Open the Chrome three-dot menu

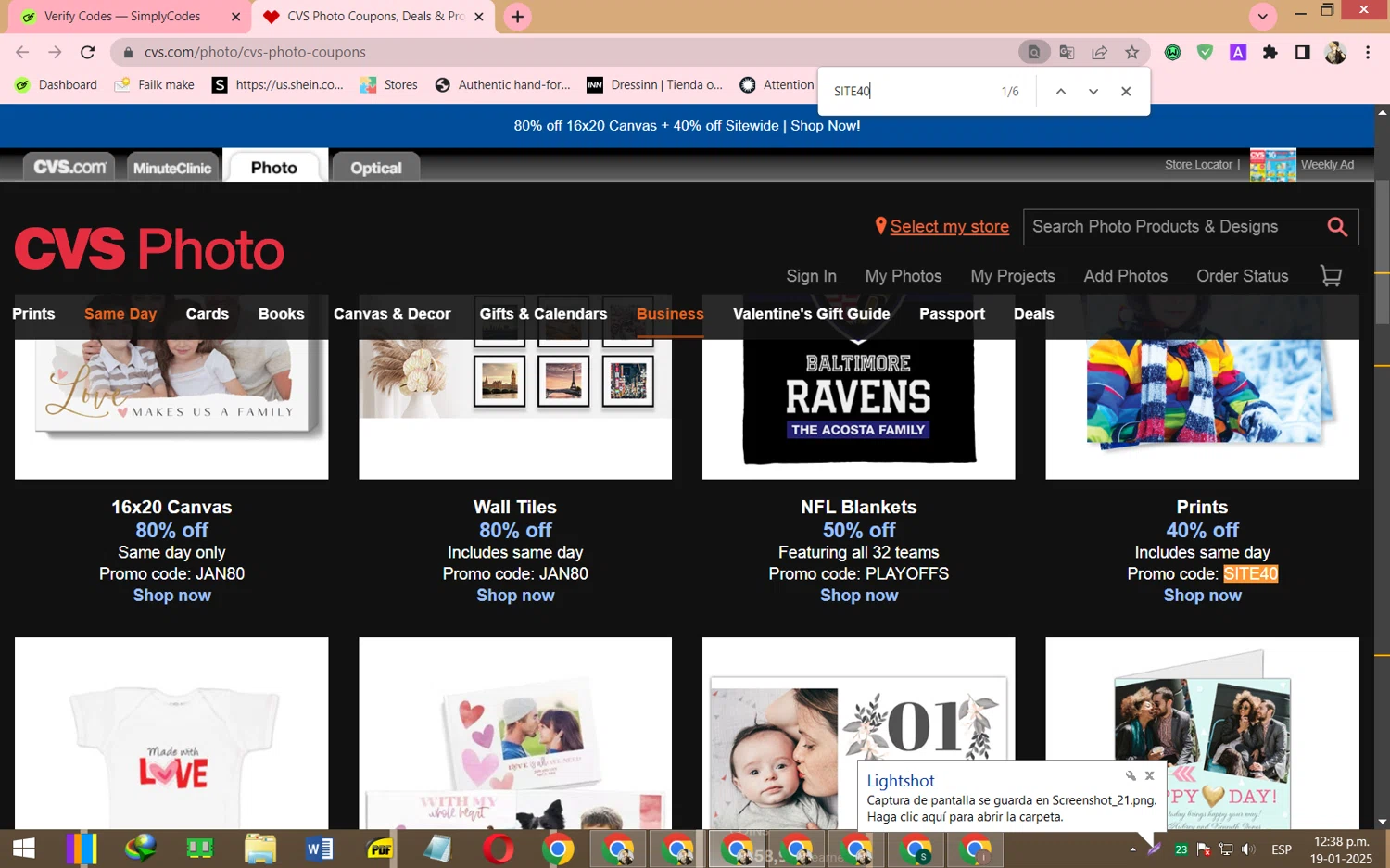point(1368,52)
